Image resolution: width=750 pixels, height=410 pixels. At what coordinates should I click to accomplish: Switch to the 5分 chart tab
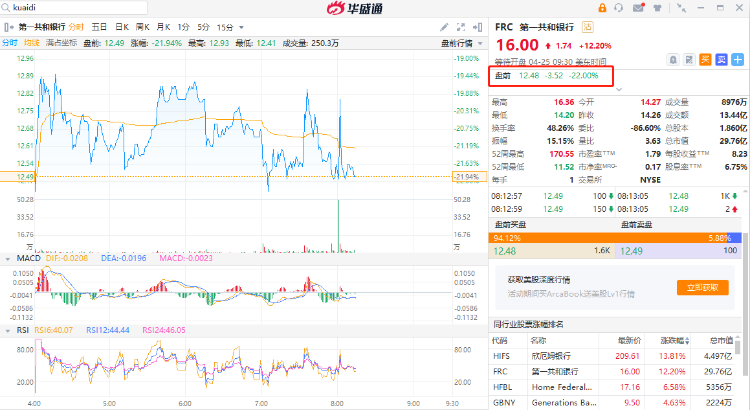coord(203,27)
